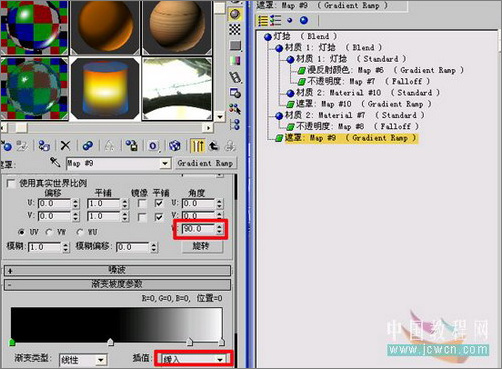Open the 插值 interpolation dropdown
Image resolution: width=502 pixels, height=369 pixels.
[220, 360]
